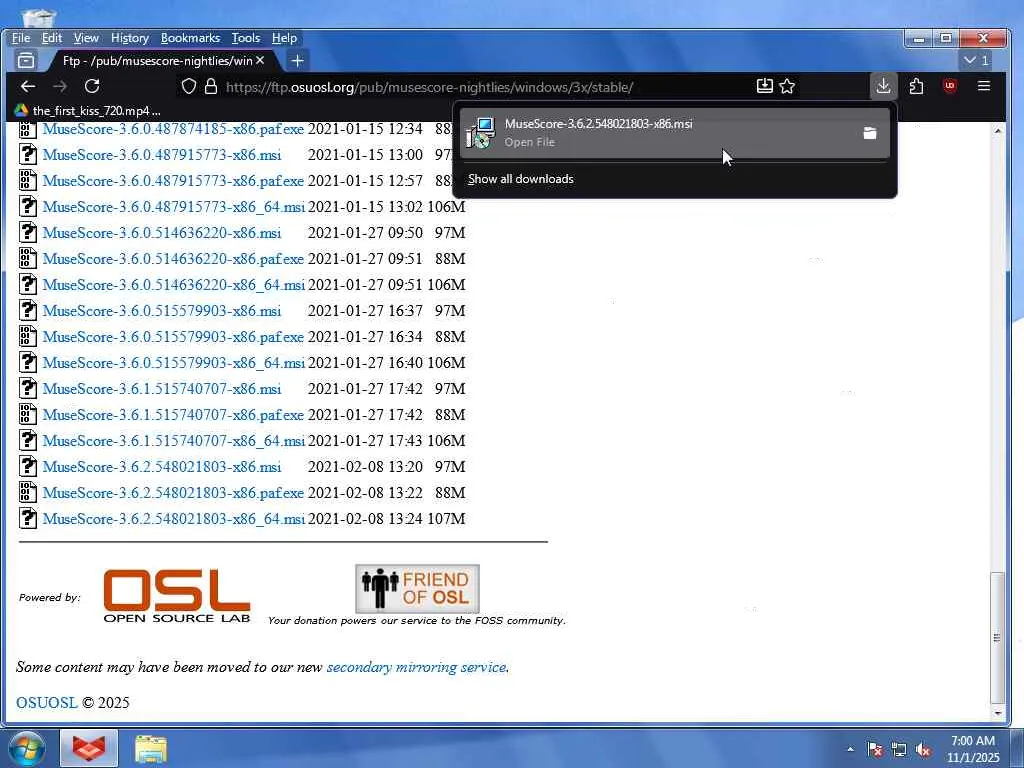Show downloaded MSI file in folder
Viewport: 1024px width, 768px height.
click(x=870, y=133)
